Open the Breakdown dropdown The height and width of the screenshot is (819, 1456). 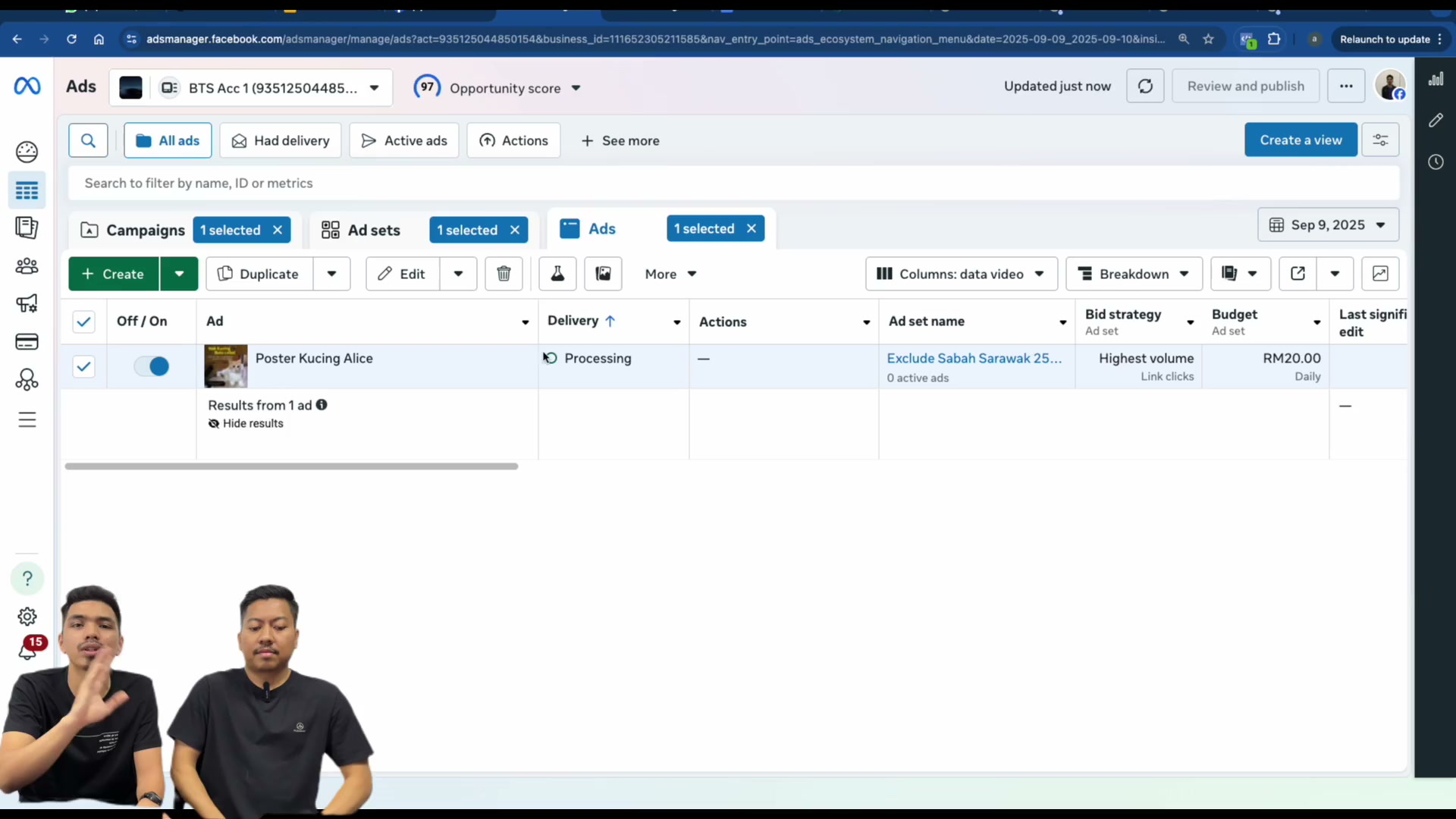[1134, 274]
